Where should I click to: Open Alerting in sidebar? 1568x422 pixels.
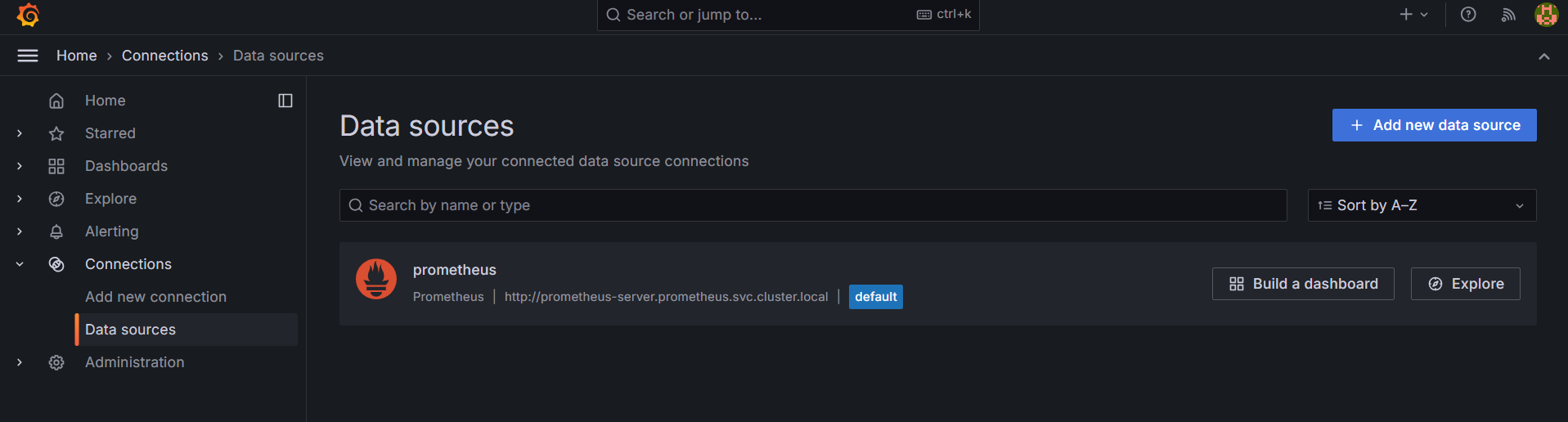[x=112, y=231]
